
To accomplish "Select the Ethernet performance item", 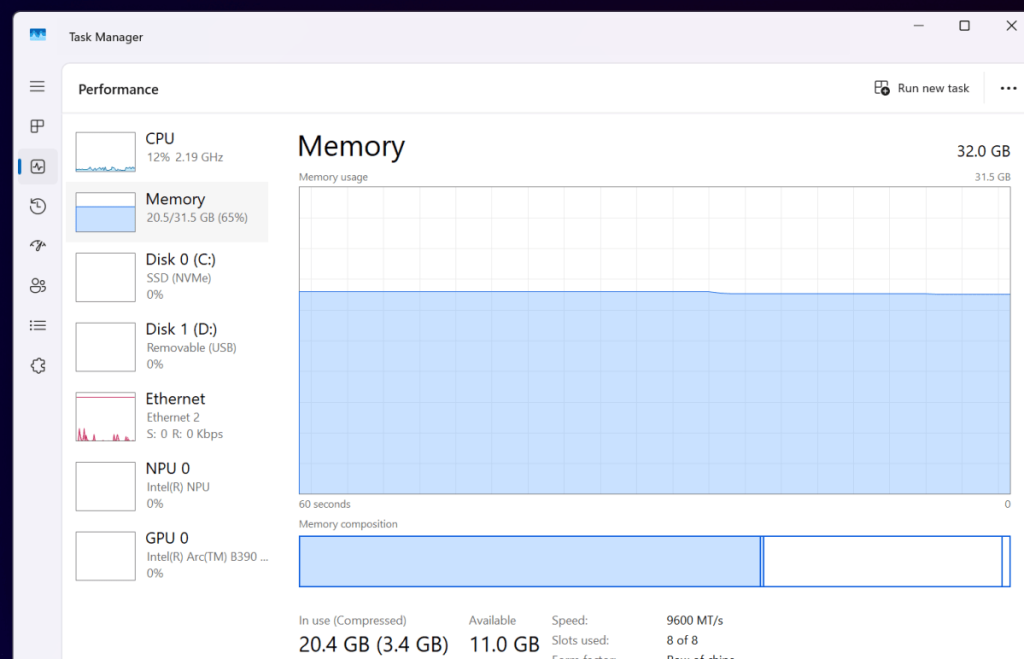I will [x=167, y=416].
